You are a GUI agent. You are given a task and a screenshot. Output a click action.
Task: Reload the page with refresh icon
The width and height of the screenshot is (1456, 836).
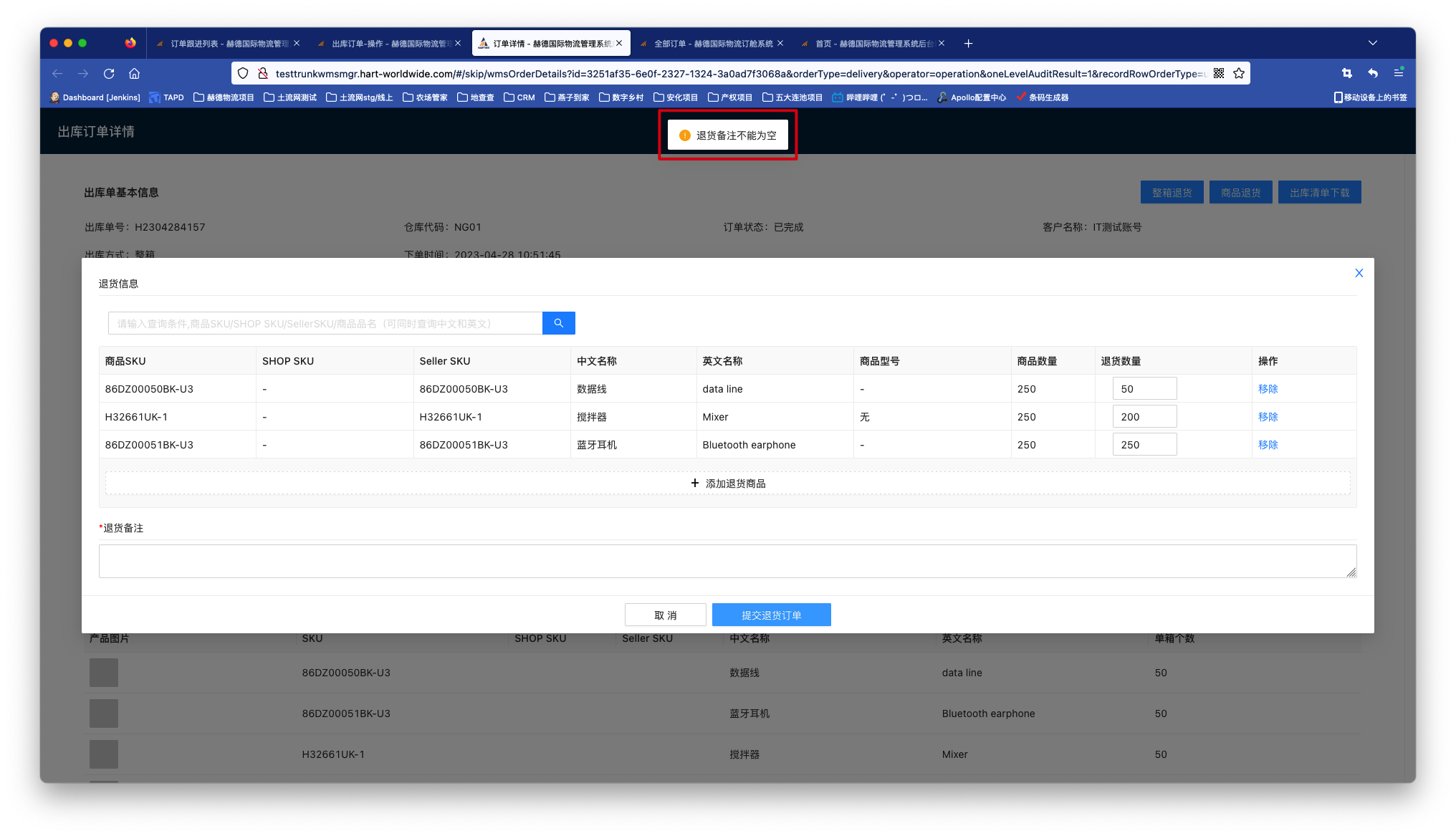109,73
